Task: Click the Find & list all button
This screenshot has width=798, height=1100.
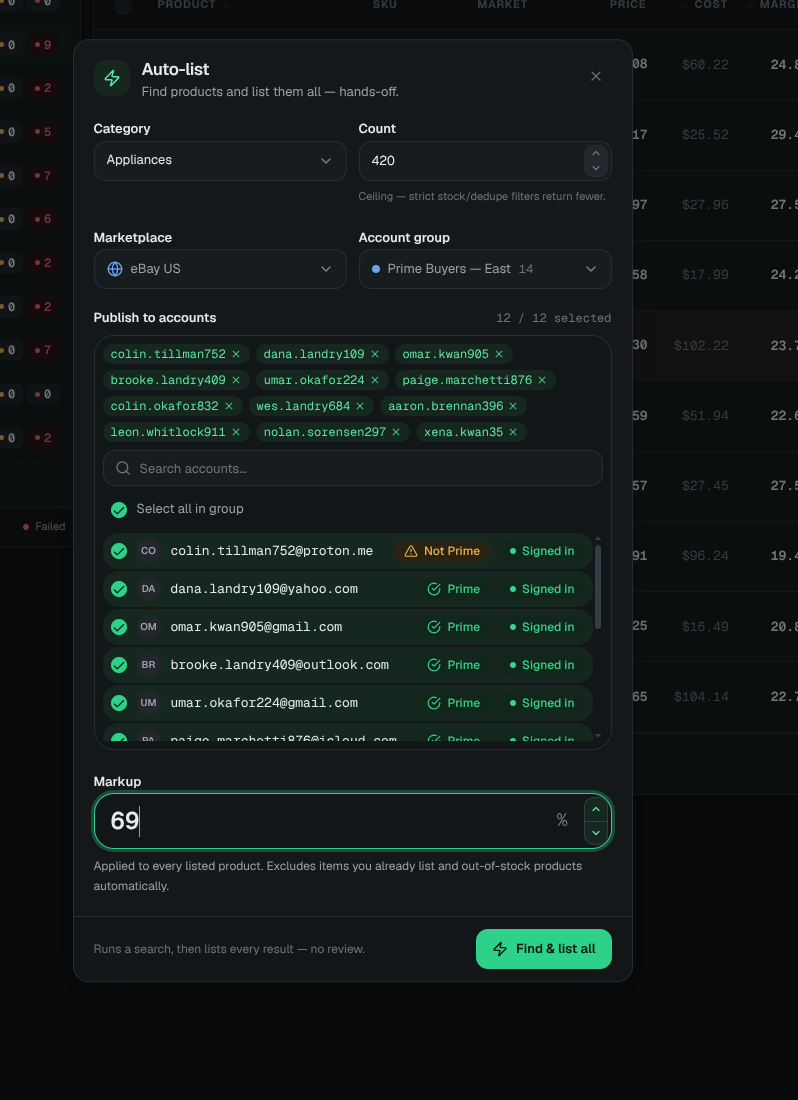Action: click(544, 949)
